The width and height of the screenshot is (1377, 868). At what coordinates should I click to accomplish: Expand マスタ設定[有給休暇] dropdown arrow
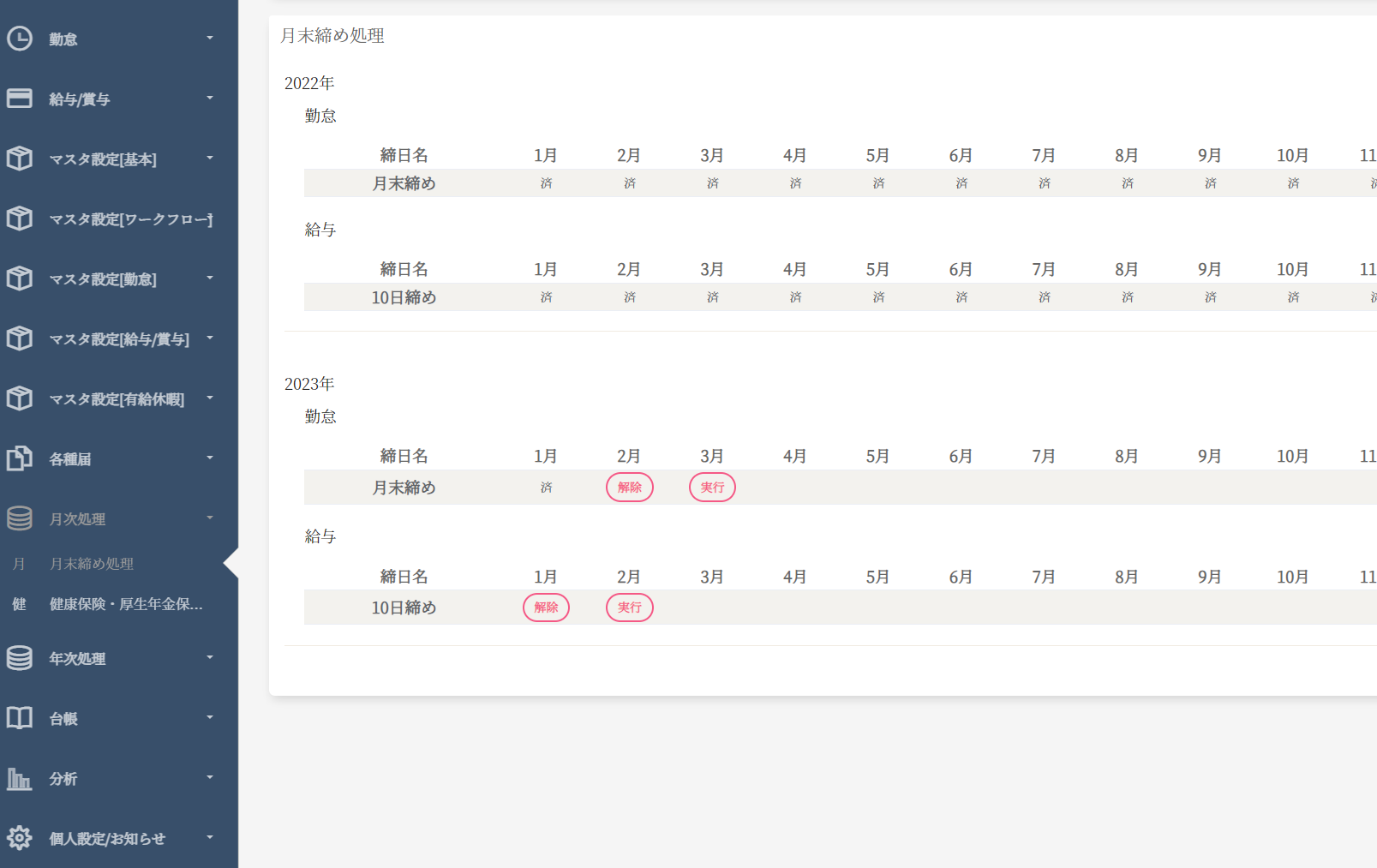[x=210, y=398]
